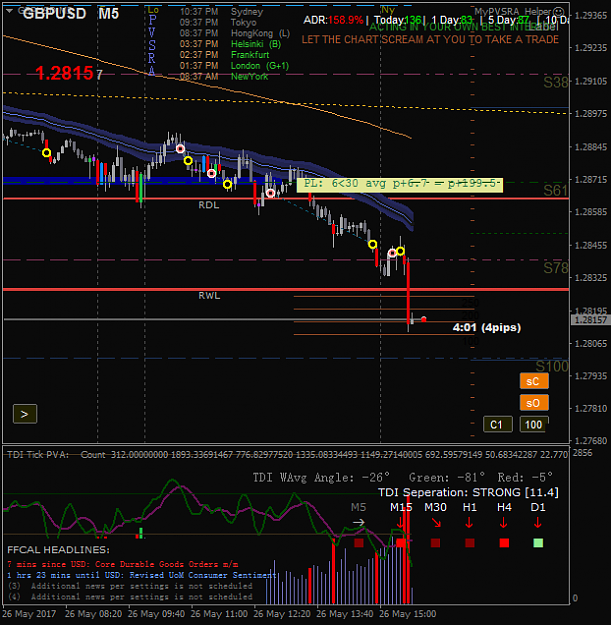Click the Red: -5° angle readout
Image resolution: width=611 pixels, height=625 pixels.
[x=525, y=477]
